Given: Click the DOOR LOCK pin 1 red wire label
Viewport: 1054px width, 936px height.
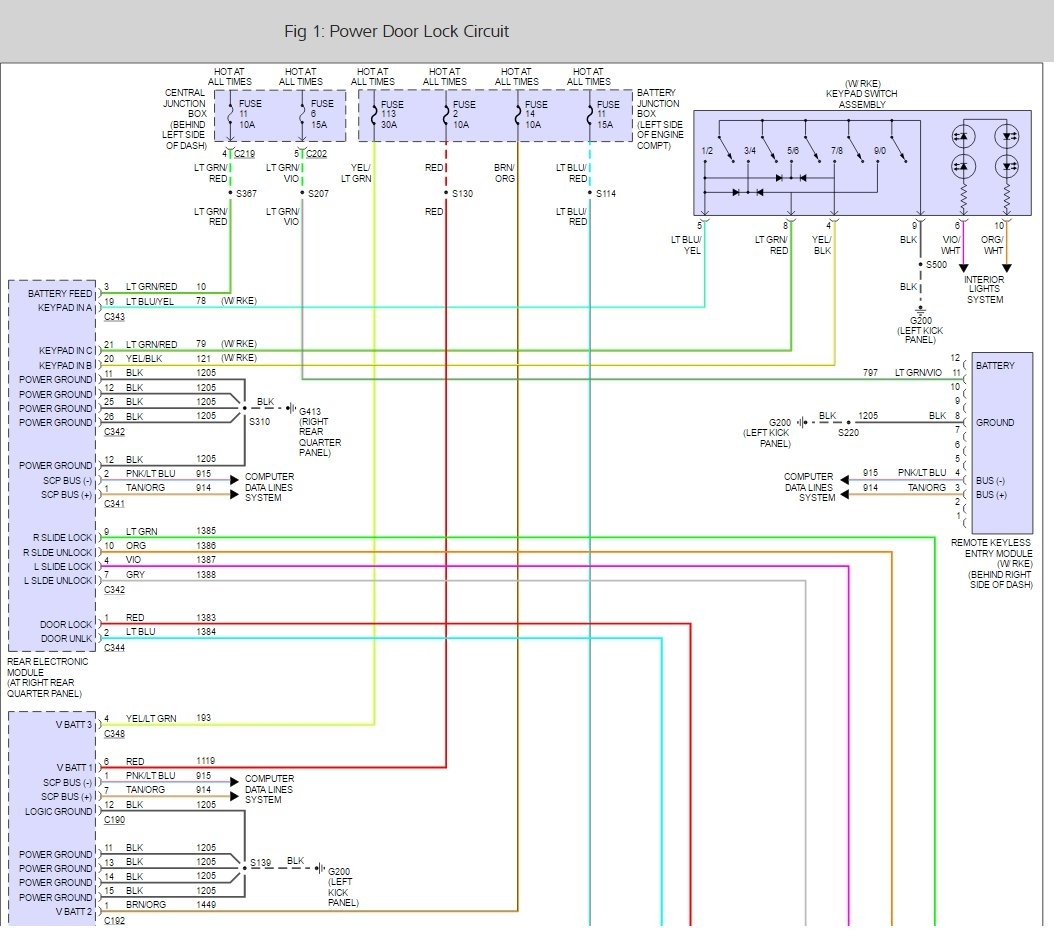Looking at the screenshot, I should [x=134, y=617].
